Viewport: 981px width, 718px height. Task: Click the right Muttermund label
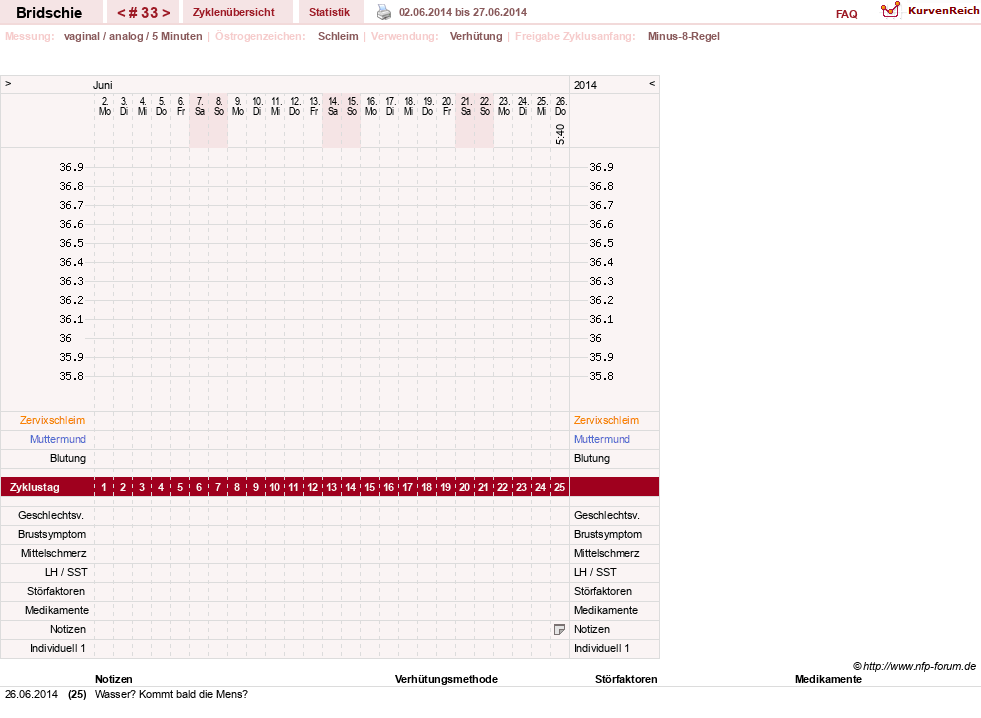[x=602, y=439]
